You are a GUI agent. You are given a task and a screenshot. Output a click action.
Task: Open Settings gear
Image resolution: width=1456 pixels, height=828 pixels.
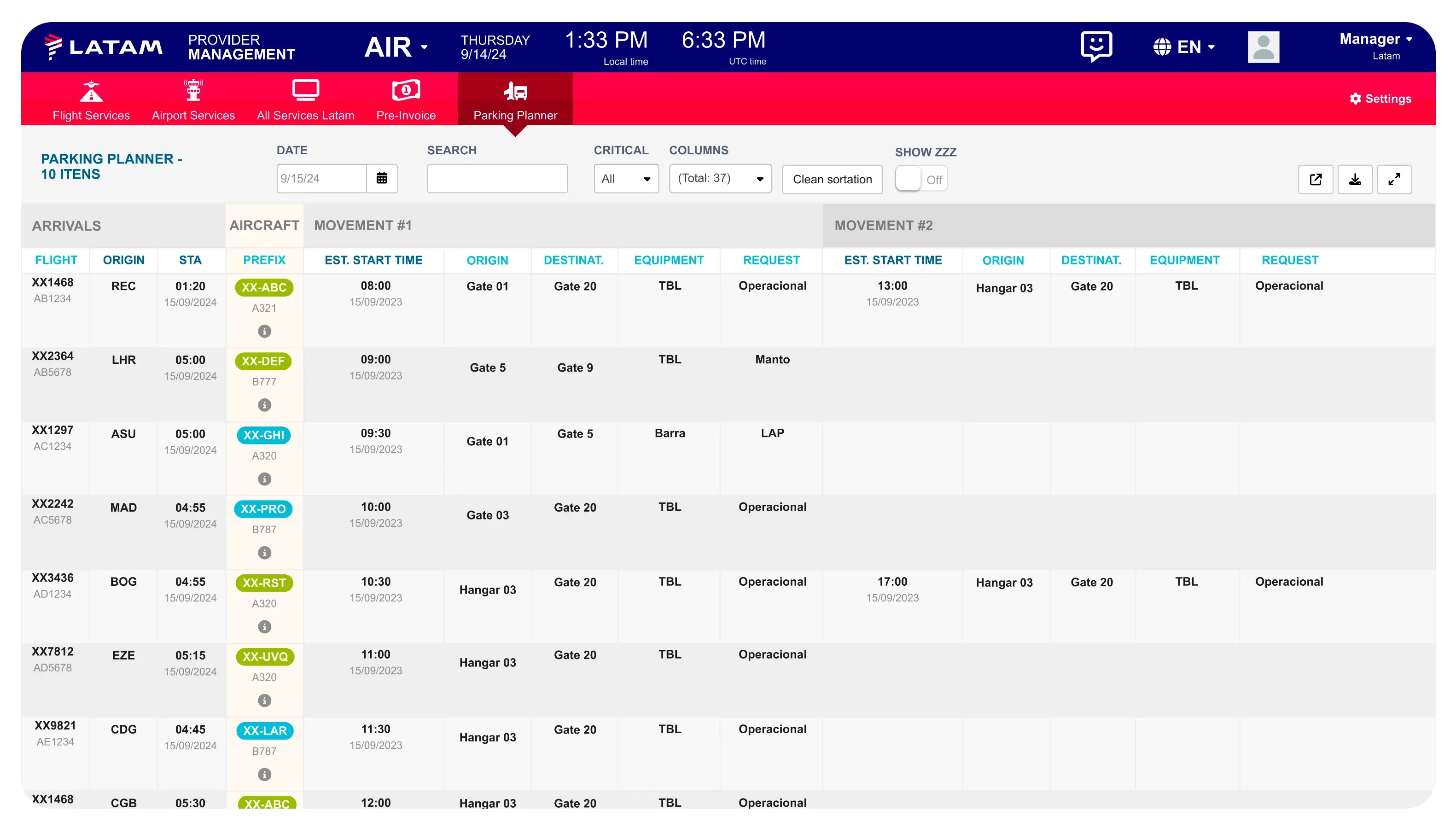tap(1380, 99)
